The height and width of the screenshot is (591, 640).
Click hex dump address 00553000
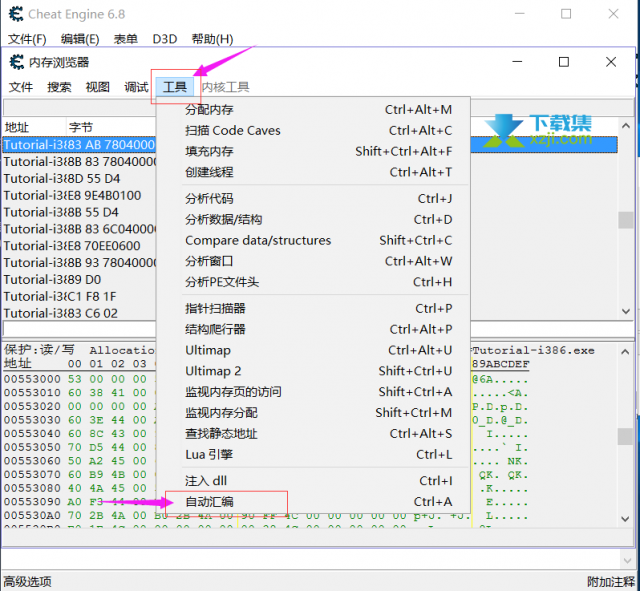[x=32, y=379]
